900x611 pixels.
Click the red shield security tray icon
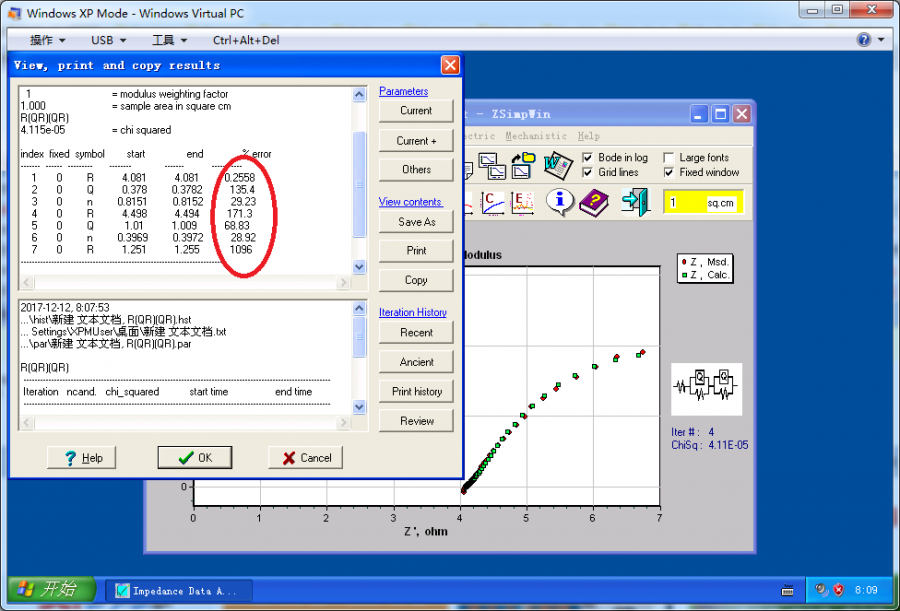click(839, 590)
